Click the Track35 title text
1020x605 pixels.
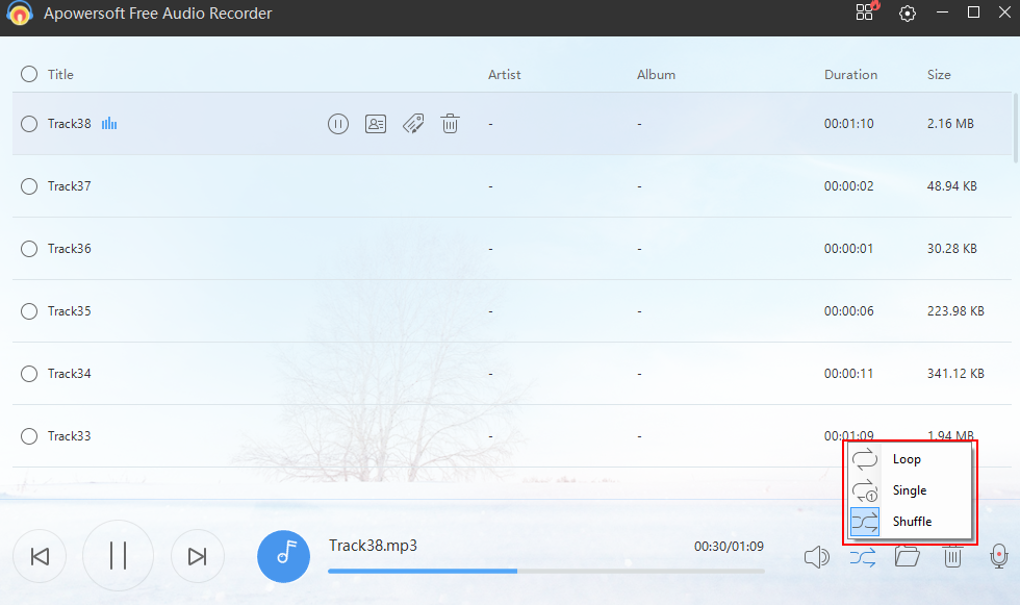69,311
